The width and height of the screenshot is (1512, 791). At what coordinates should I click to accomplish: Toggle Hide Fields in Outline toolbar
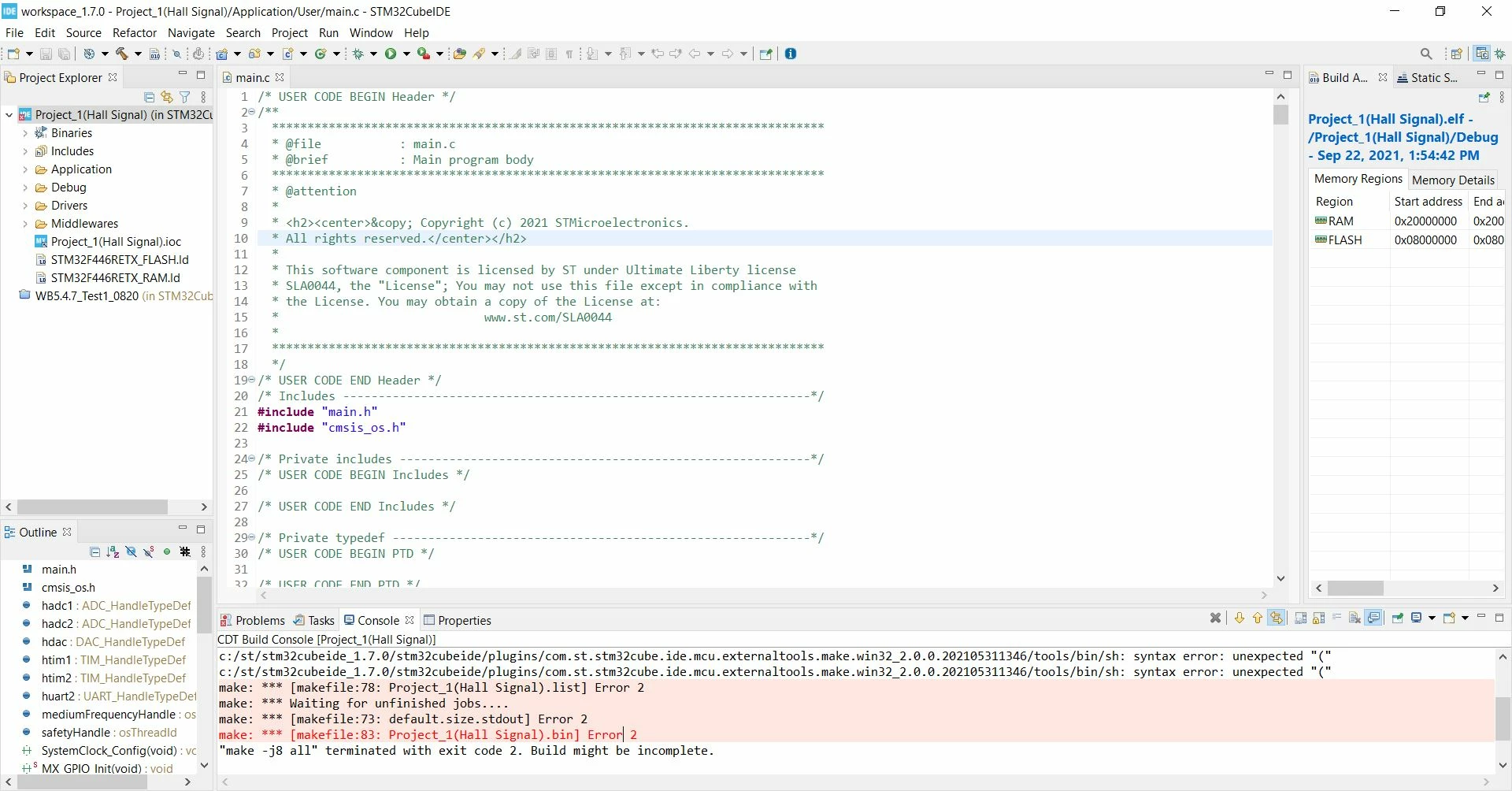point(131,551)
